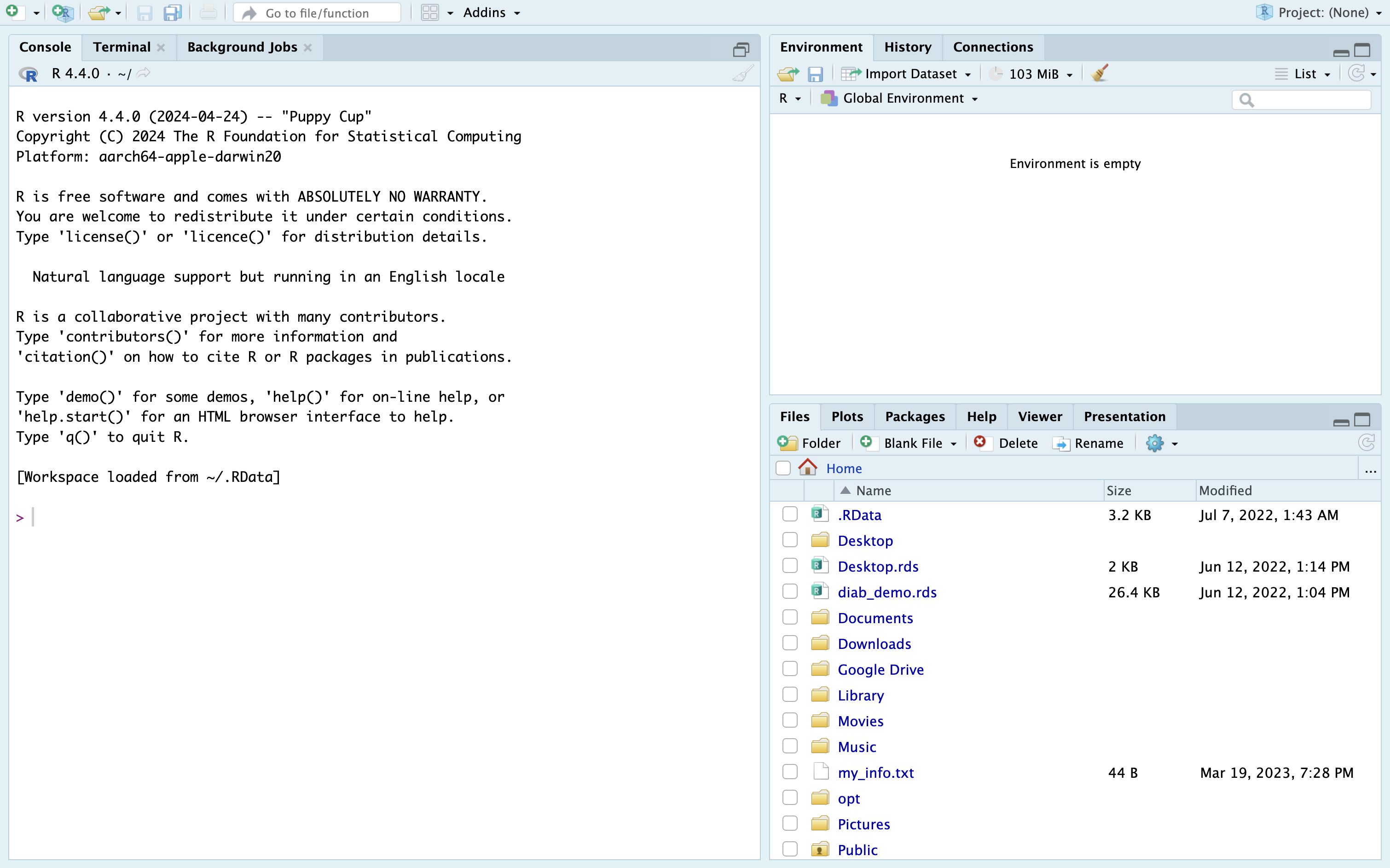Sort files by Modified column header
Screen dimensions: 1390x868
(x=1287, y=490)
